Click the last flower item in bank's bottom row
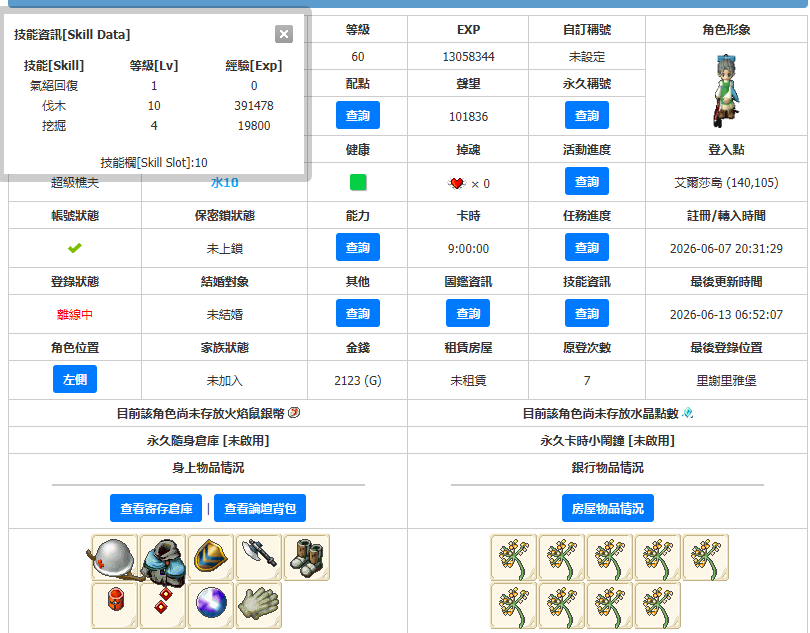The image size is (810, 633). (x=658, y=605)
